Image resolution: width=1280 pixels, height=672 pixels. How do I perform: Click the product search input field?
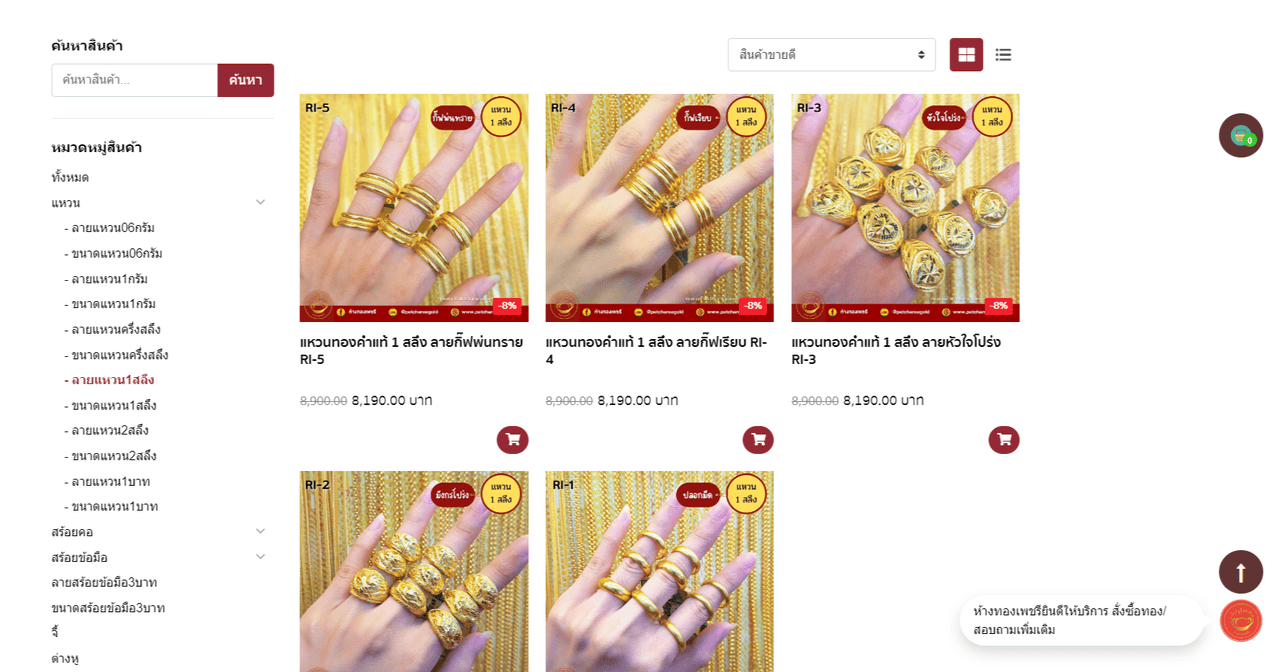(x=135, y=80)
